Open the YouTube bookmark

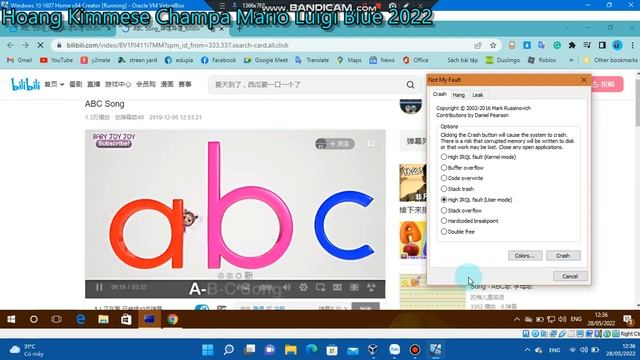(x=56, y=60)
